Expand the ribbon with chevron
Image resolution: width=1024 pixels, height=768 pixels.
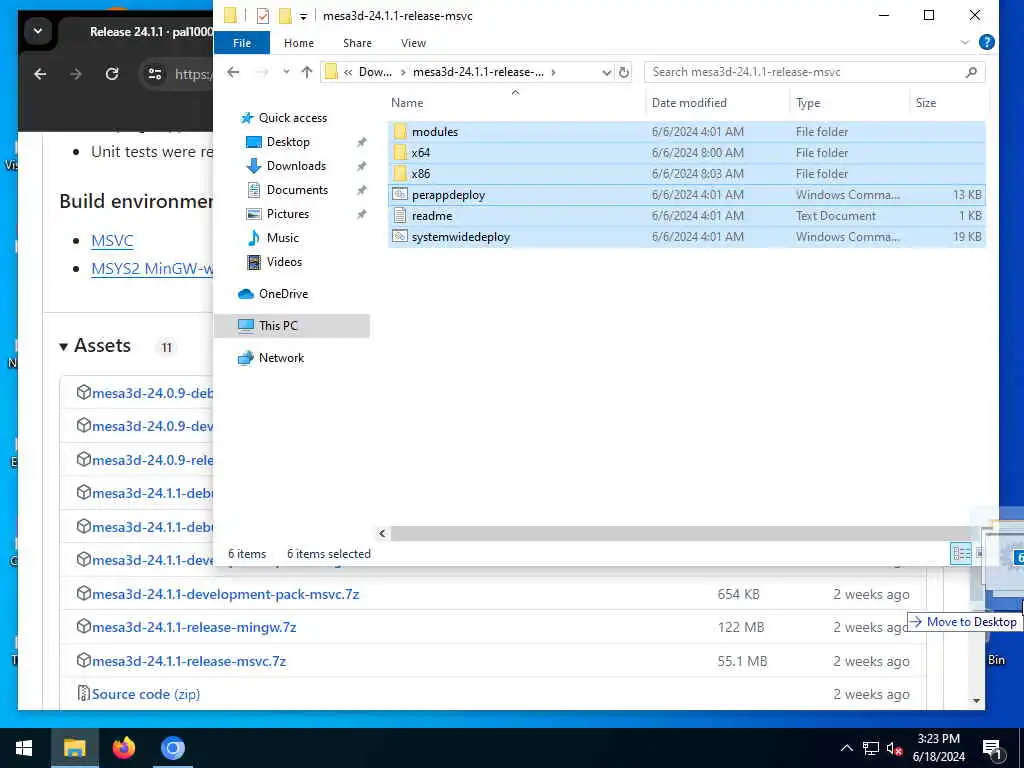coord(965,42)
